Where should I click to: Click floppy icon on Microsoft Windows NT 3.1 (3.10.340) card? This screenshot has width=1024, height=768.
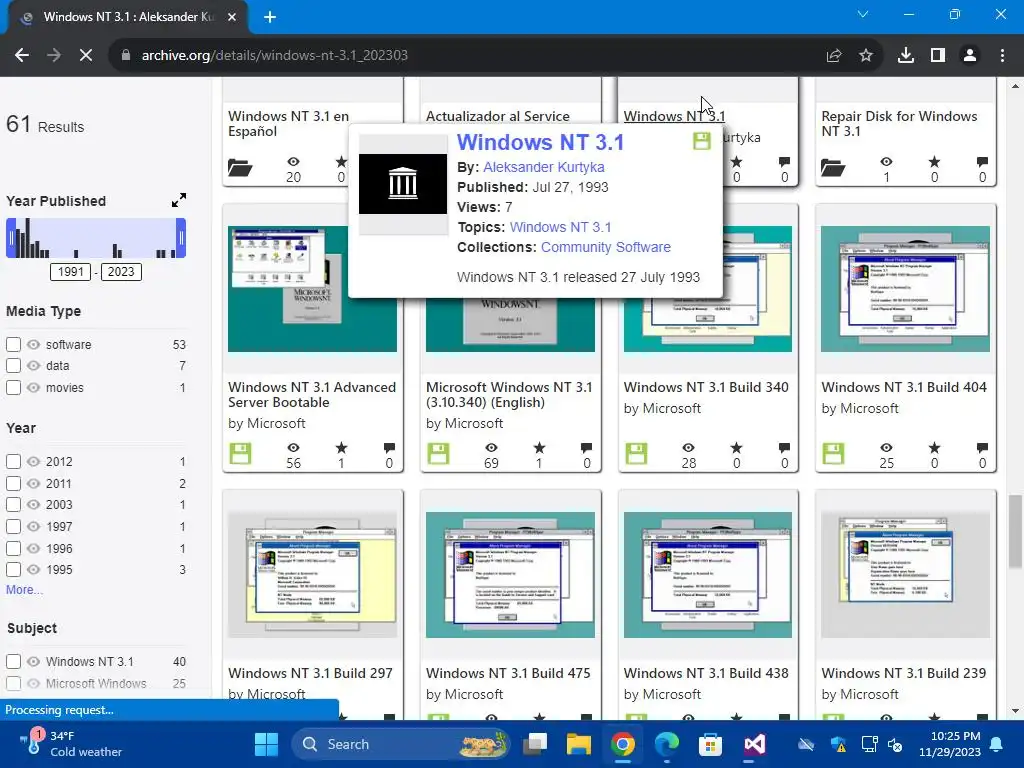(438, 454)
